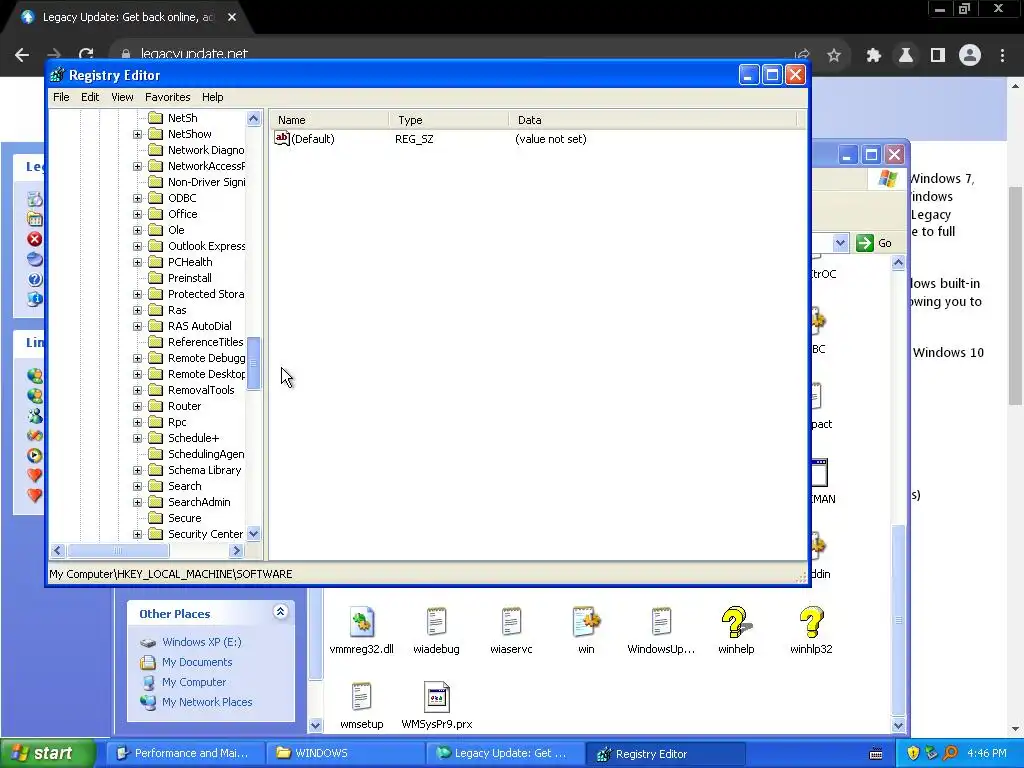Viewport: 1024px width, 768px height.
Task: Click the REG_SZ type cell
Action: [x=414, y=138]
